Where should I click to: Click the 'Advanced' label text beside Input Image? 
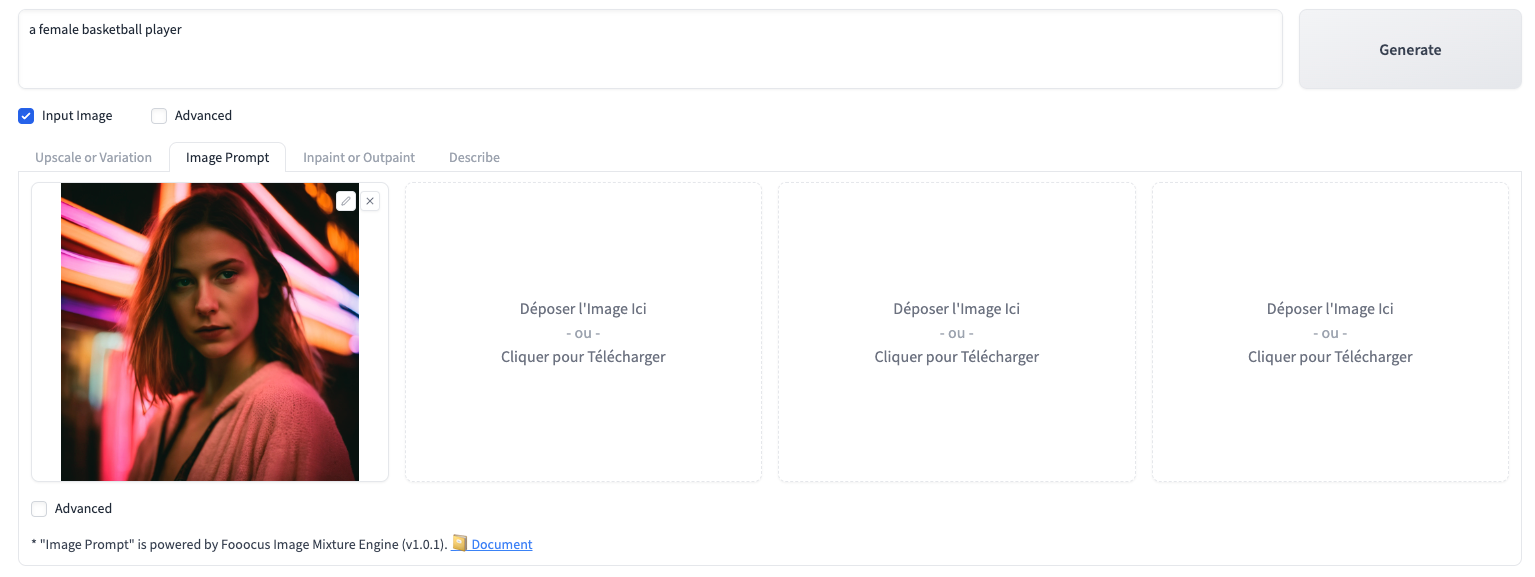pos(203,116)
